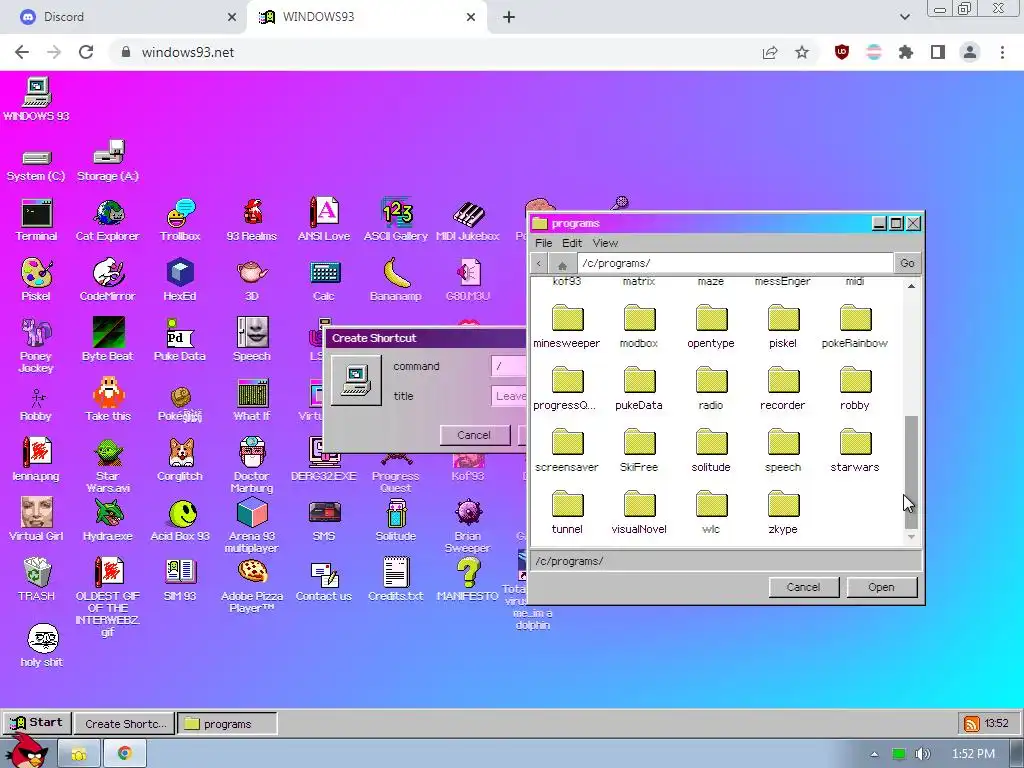1024x768 pixels.
Task: Select the zkype folder
Action: (x=783, y=513)
